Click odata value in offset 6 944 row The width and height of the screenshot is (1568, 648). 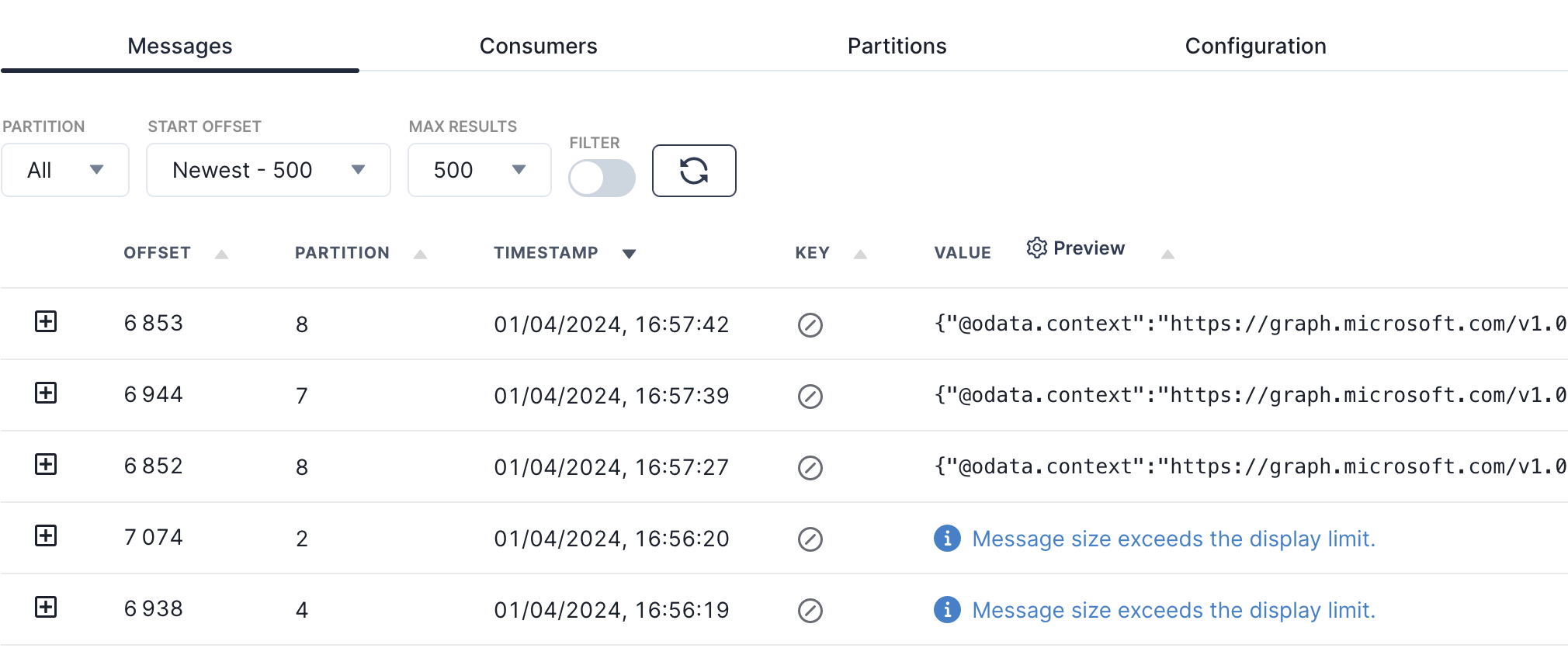pyautogui.click(x=1251, y=395)
